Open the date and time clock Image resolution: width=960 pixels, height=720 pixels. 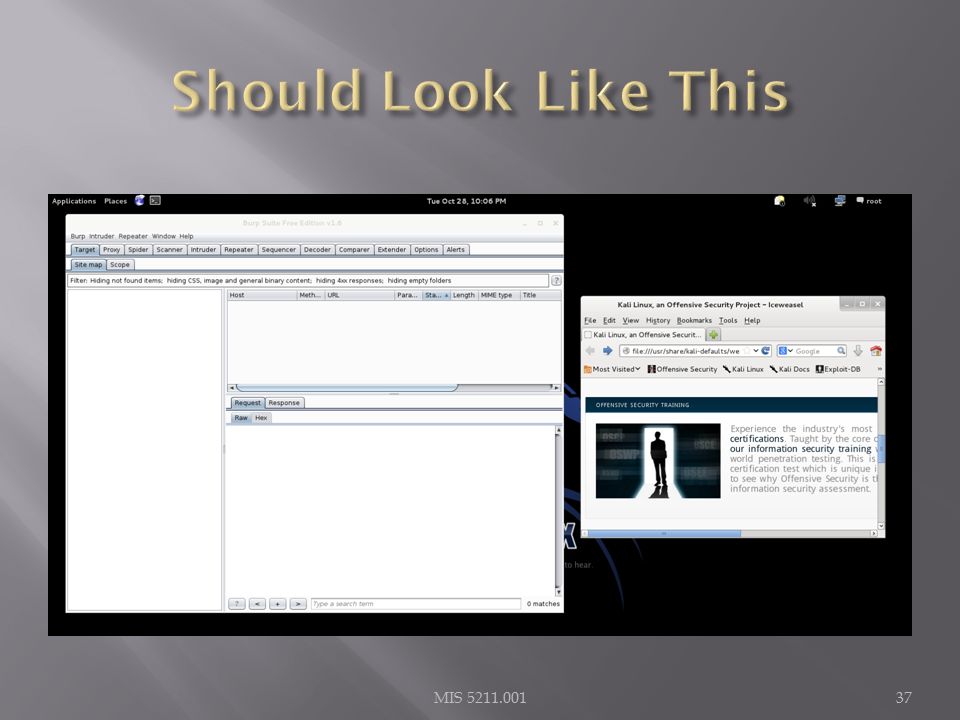tap(467, 201)
